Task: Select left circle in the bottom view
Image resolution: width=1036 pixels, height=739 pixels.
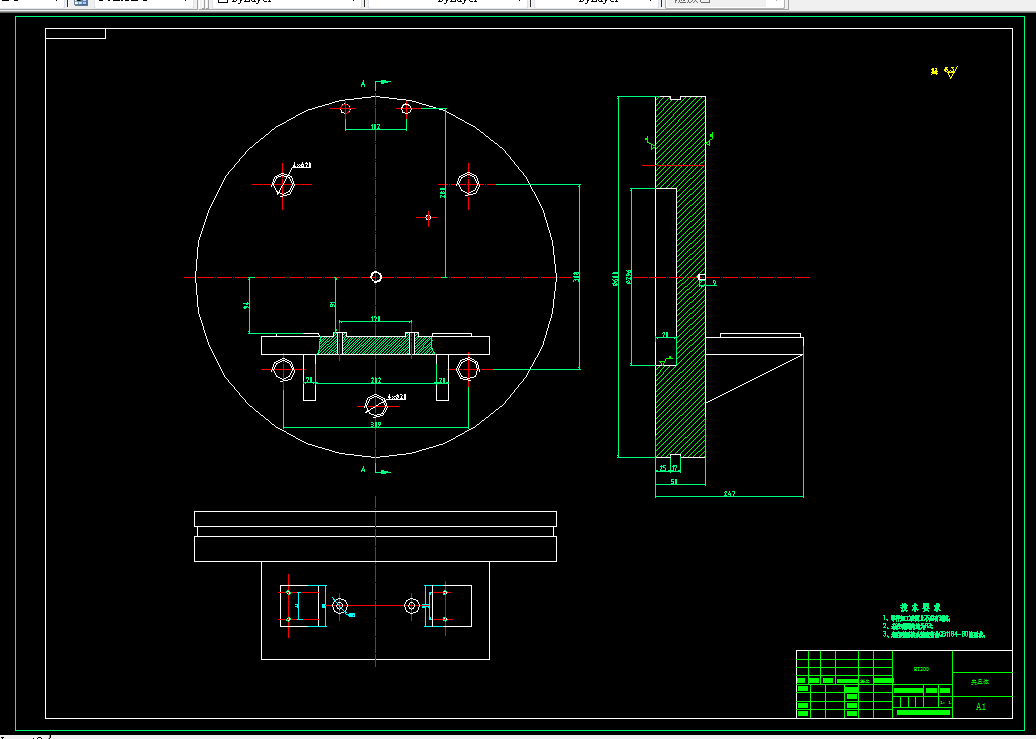Action: click(340, 605)
